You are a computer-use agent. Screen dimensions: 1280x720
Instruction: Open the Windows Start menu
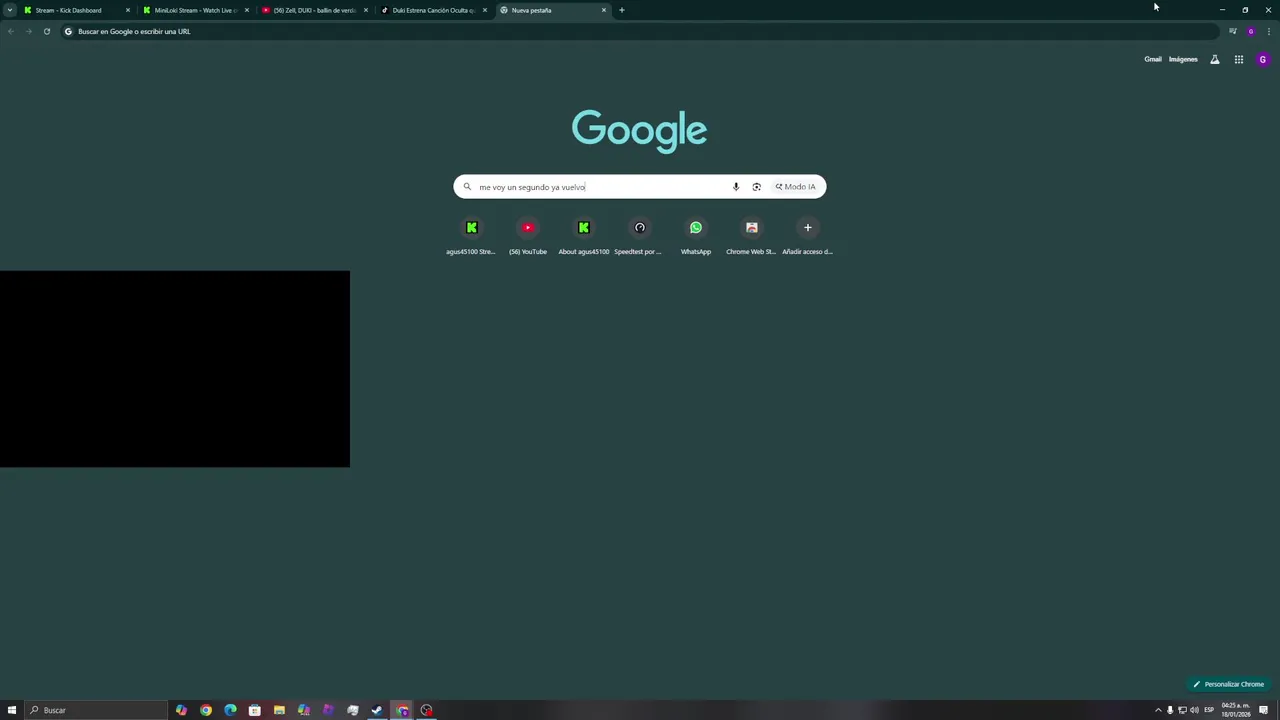[12, 710]
